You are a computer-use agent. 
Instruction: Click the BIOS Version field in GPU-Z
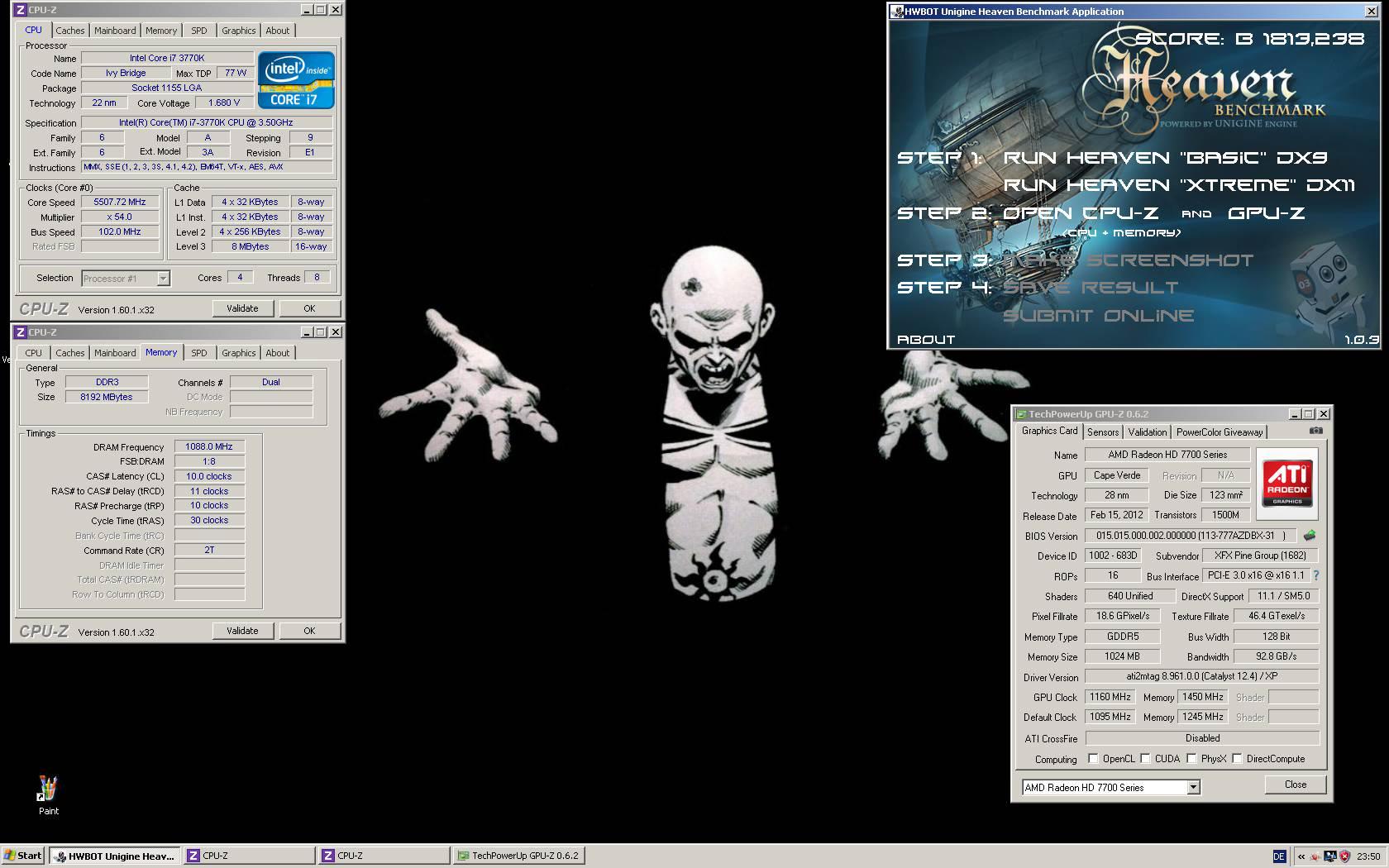coord(1191,536)
